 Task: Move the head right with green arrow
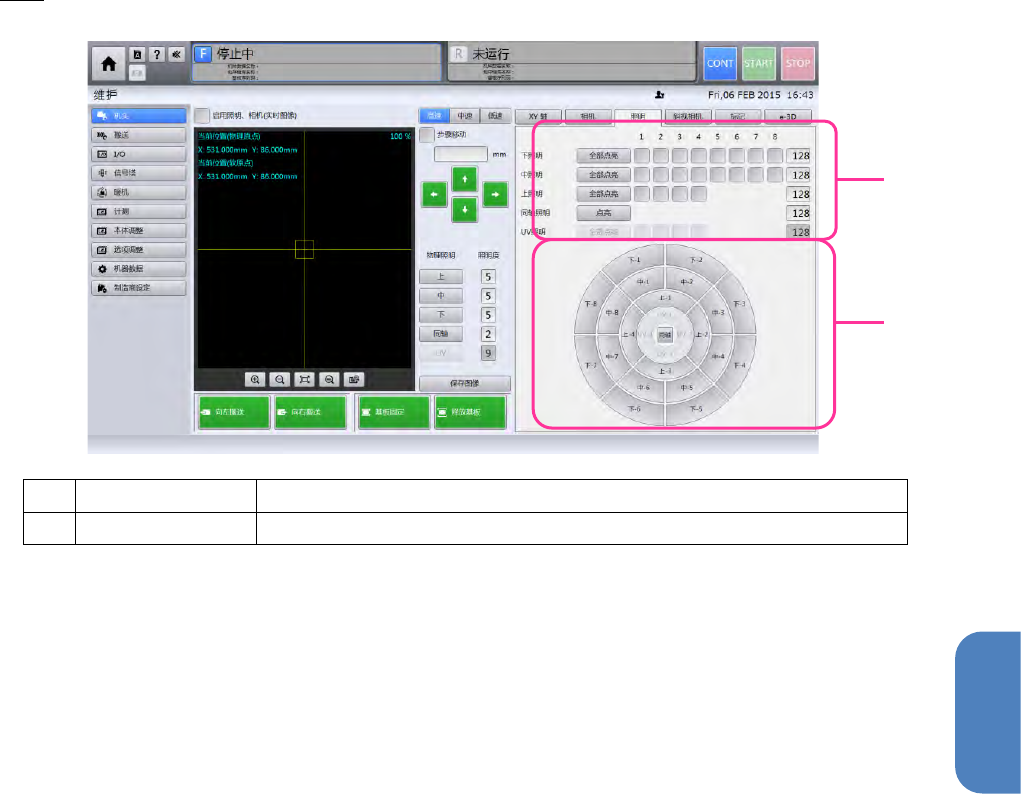pyautogui.click(x=496, y=194)
